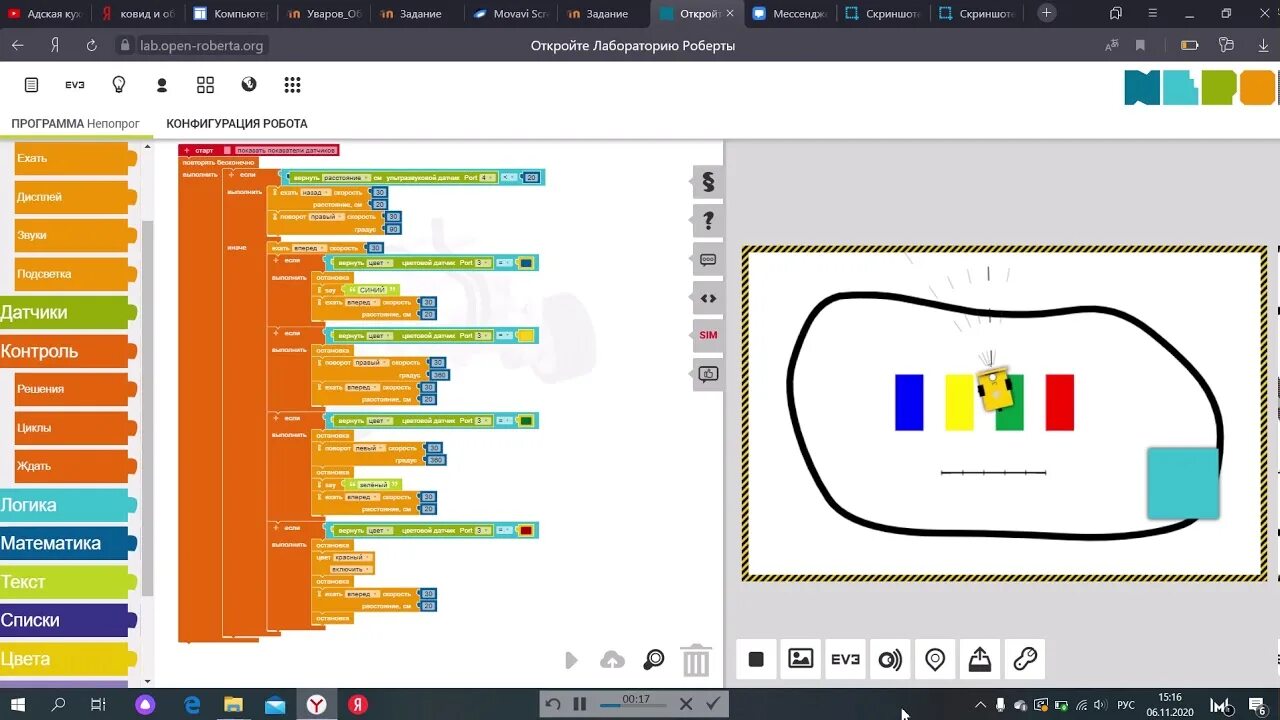
Task: Open EV3 robot view in simulation
Action: click(845, 659)
